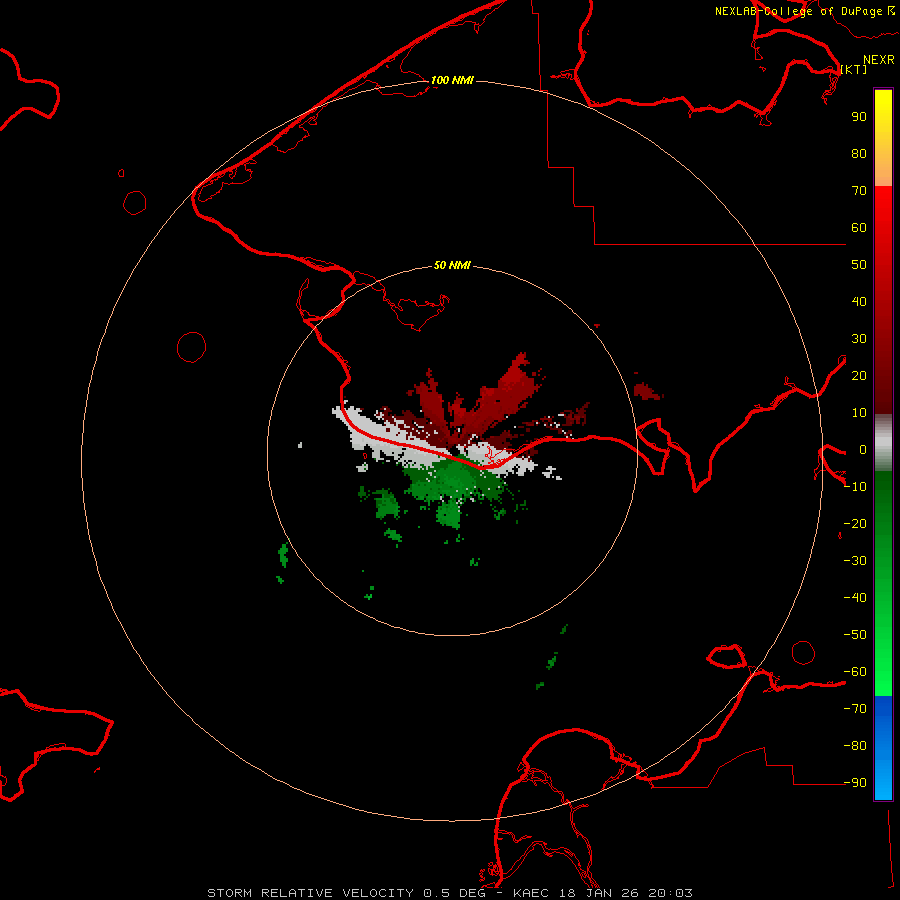This screenshot has width=900, height=900.
Task: Pick the yellow-orange band of the color scale
Action: coord(883,138)
